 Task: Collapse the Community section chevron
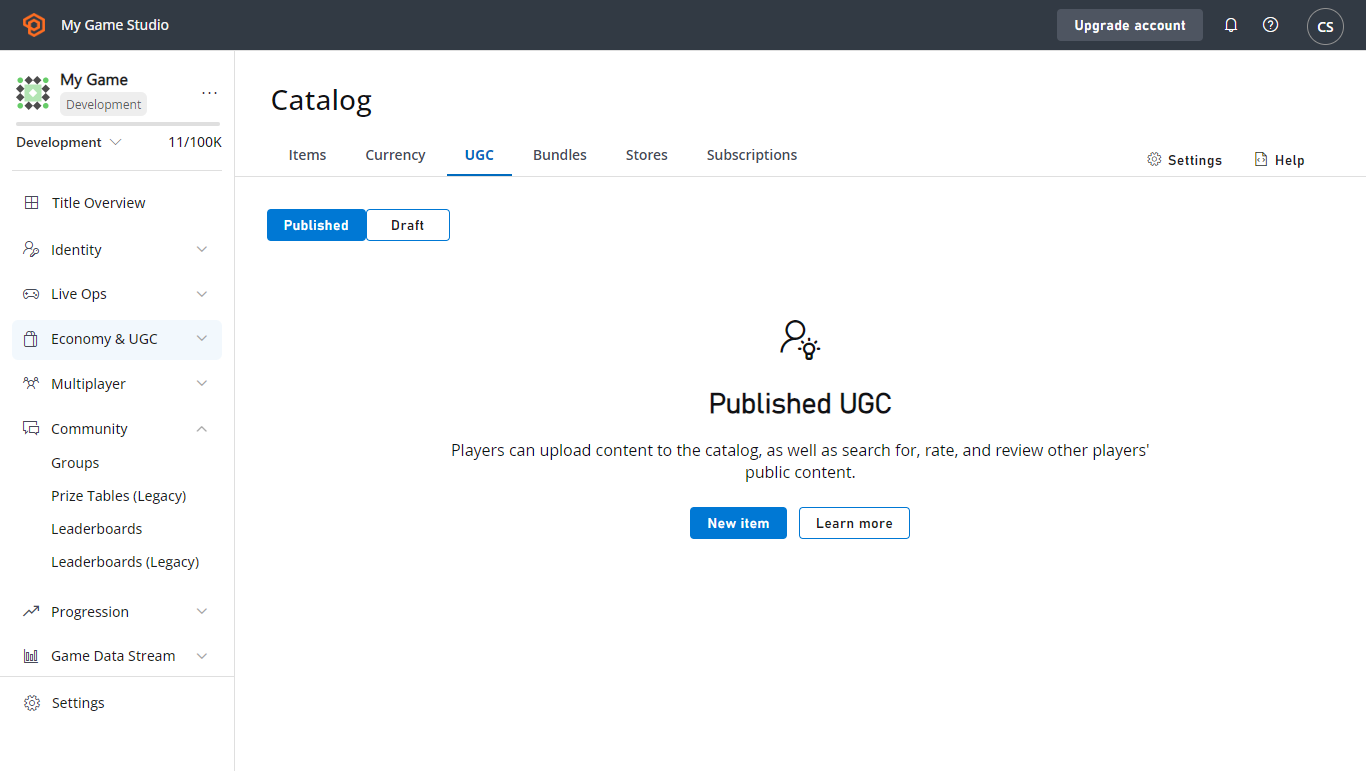click(x=202, y=429)
